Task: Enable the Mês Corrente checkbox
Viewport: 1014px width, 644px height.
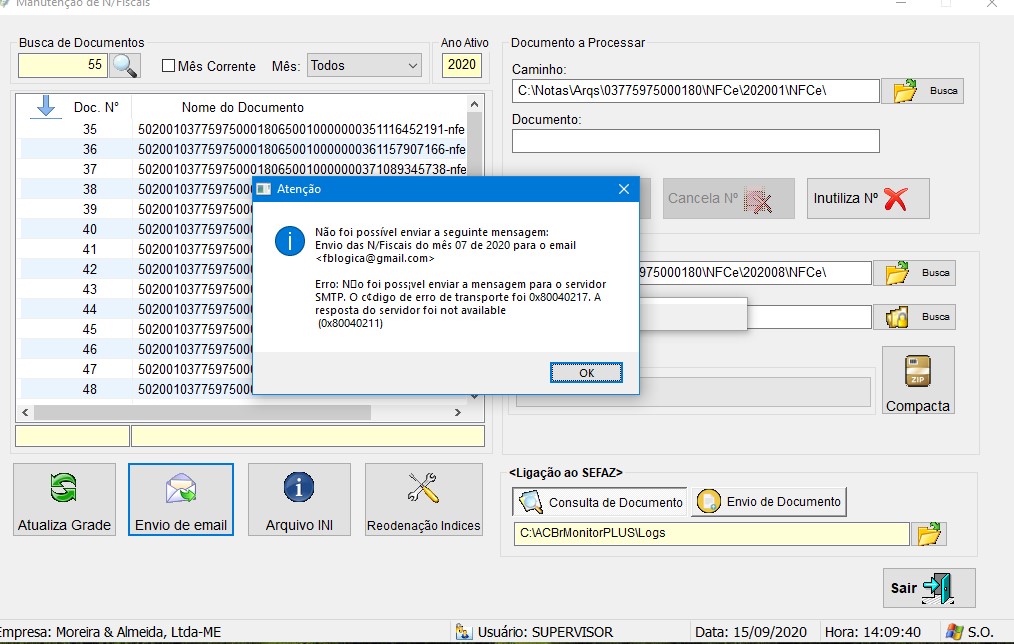Action: point(169,66)
